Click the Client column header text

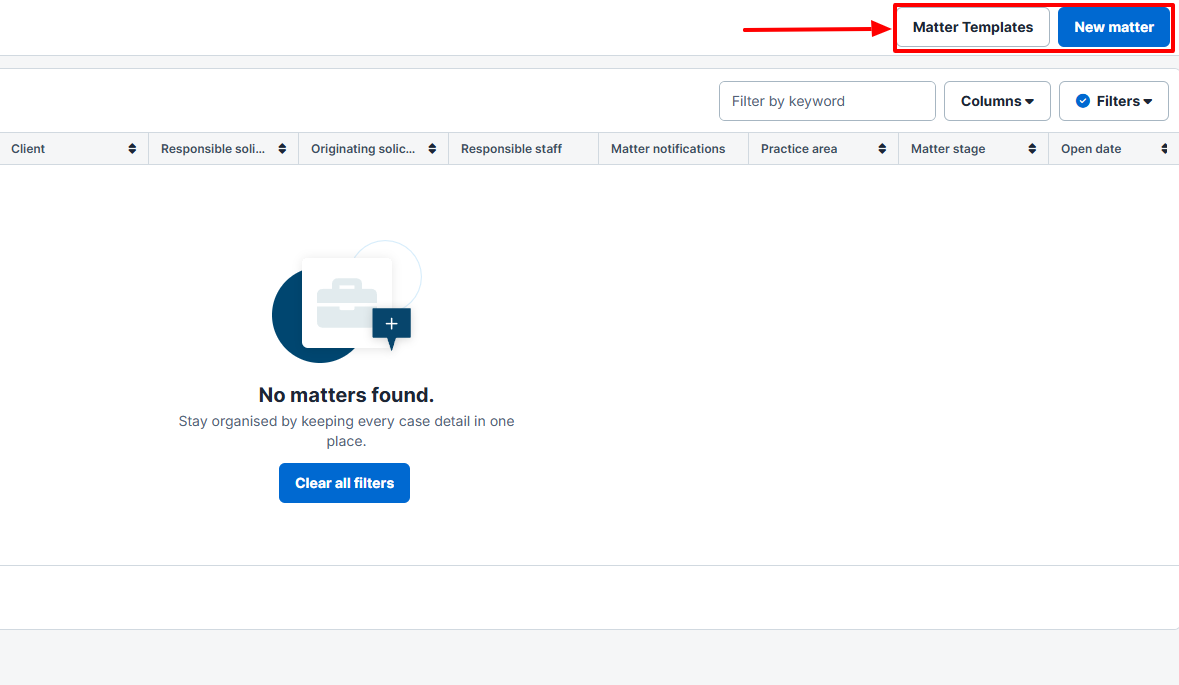pos(28,149)
